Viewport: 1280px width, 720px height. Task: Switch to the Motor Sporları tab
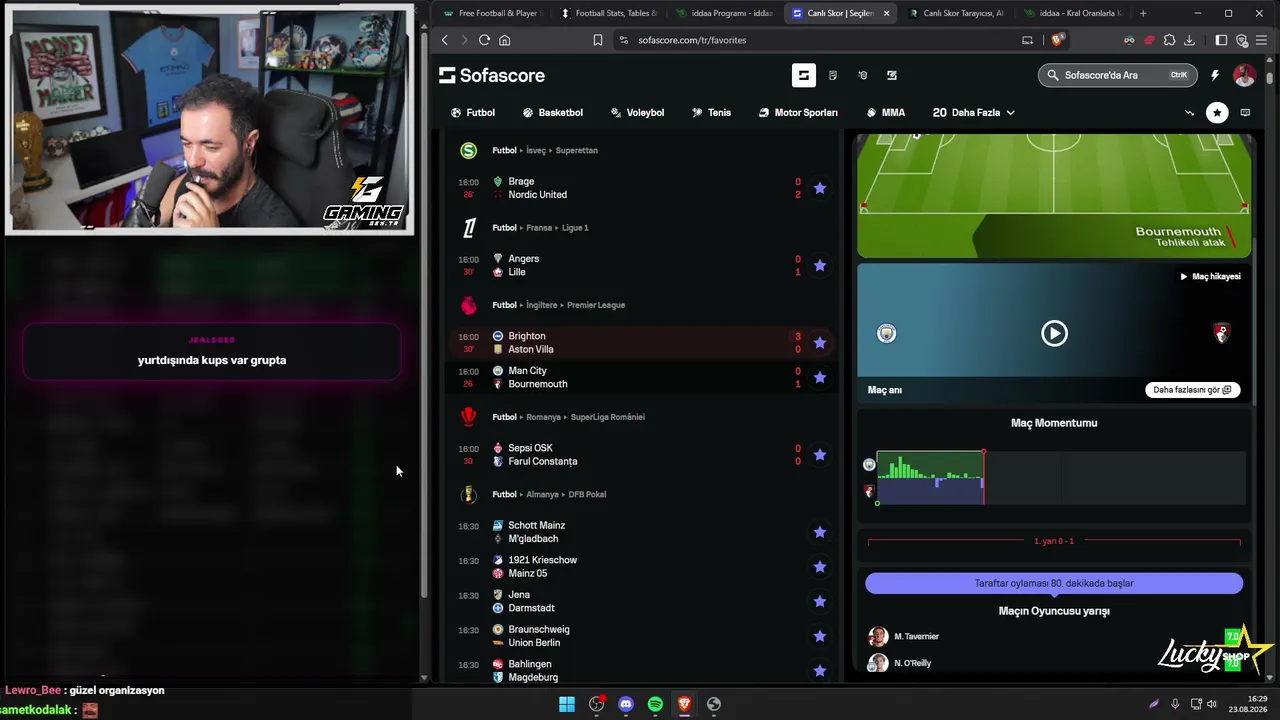pyautogui.click(x=798, y=113)
